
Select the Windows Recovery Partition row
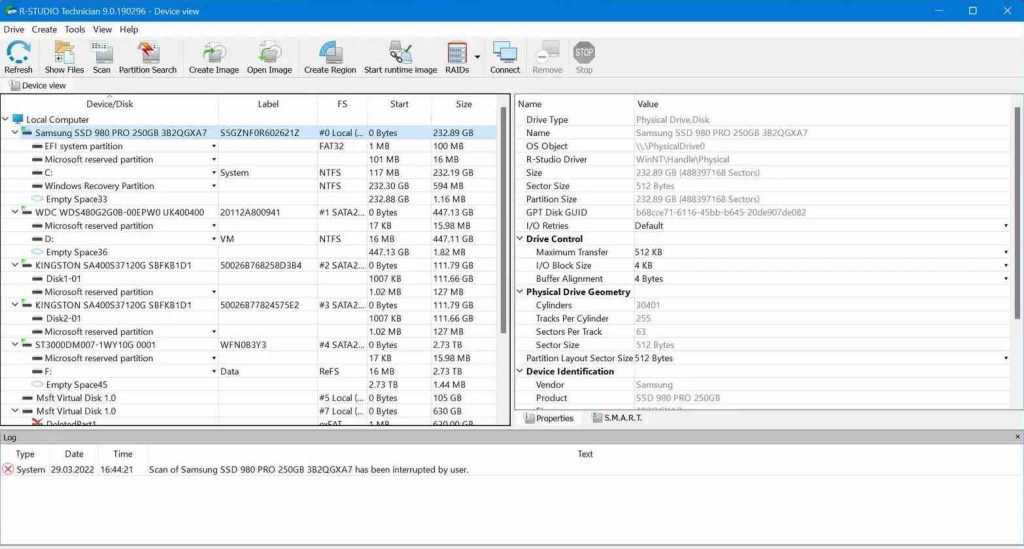pos(249,186)
